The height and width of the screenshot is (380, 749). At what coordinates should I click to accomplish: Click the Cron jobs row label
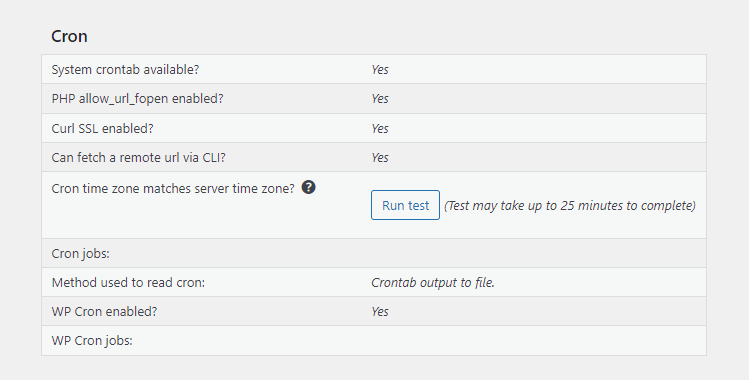[80, 253]
